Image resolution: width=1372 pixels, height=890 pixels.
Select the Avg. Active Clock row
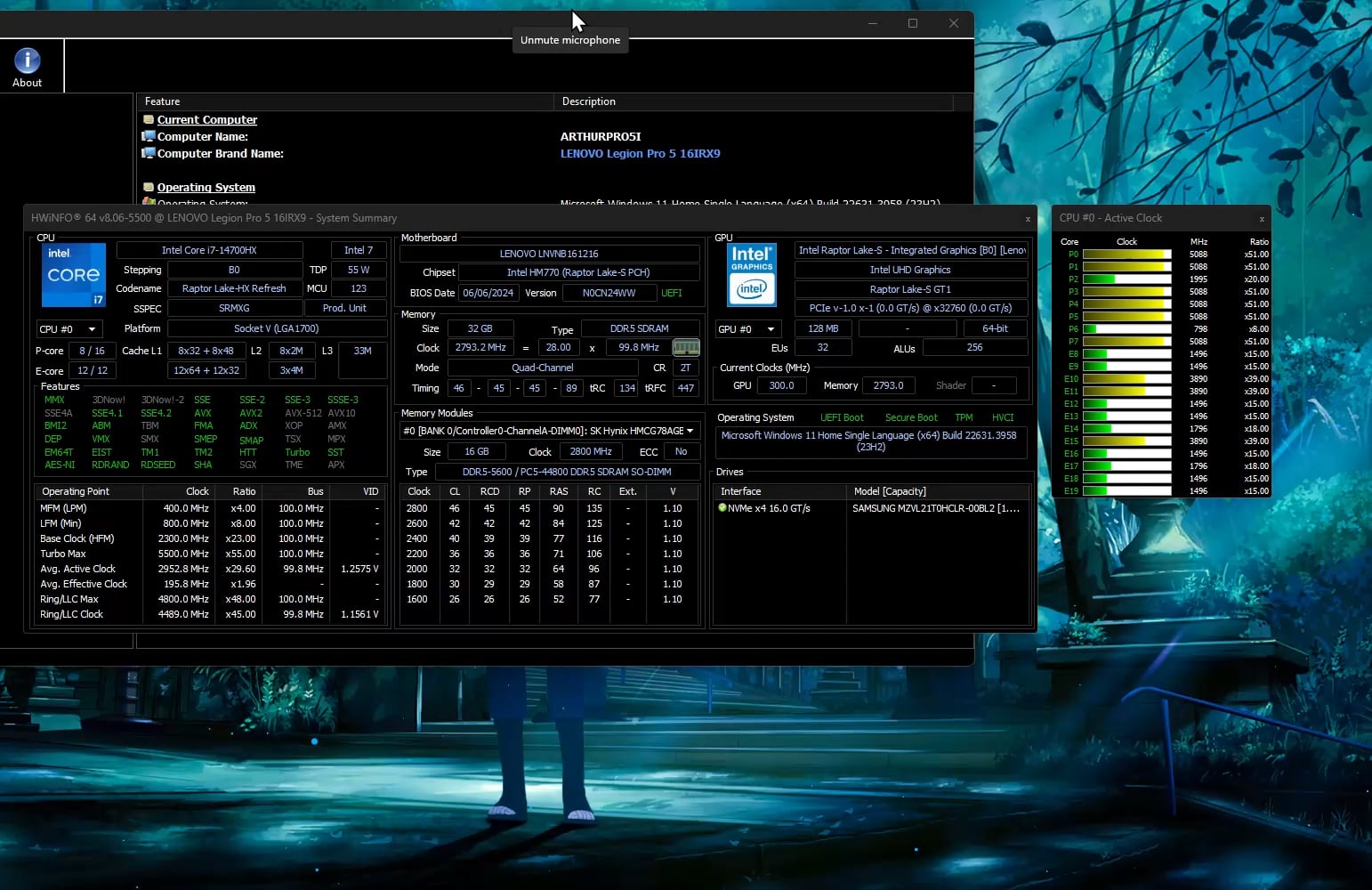coord(210,569)
